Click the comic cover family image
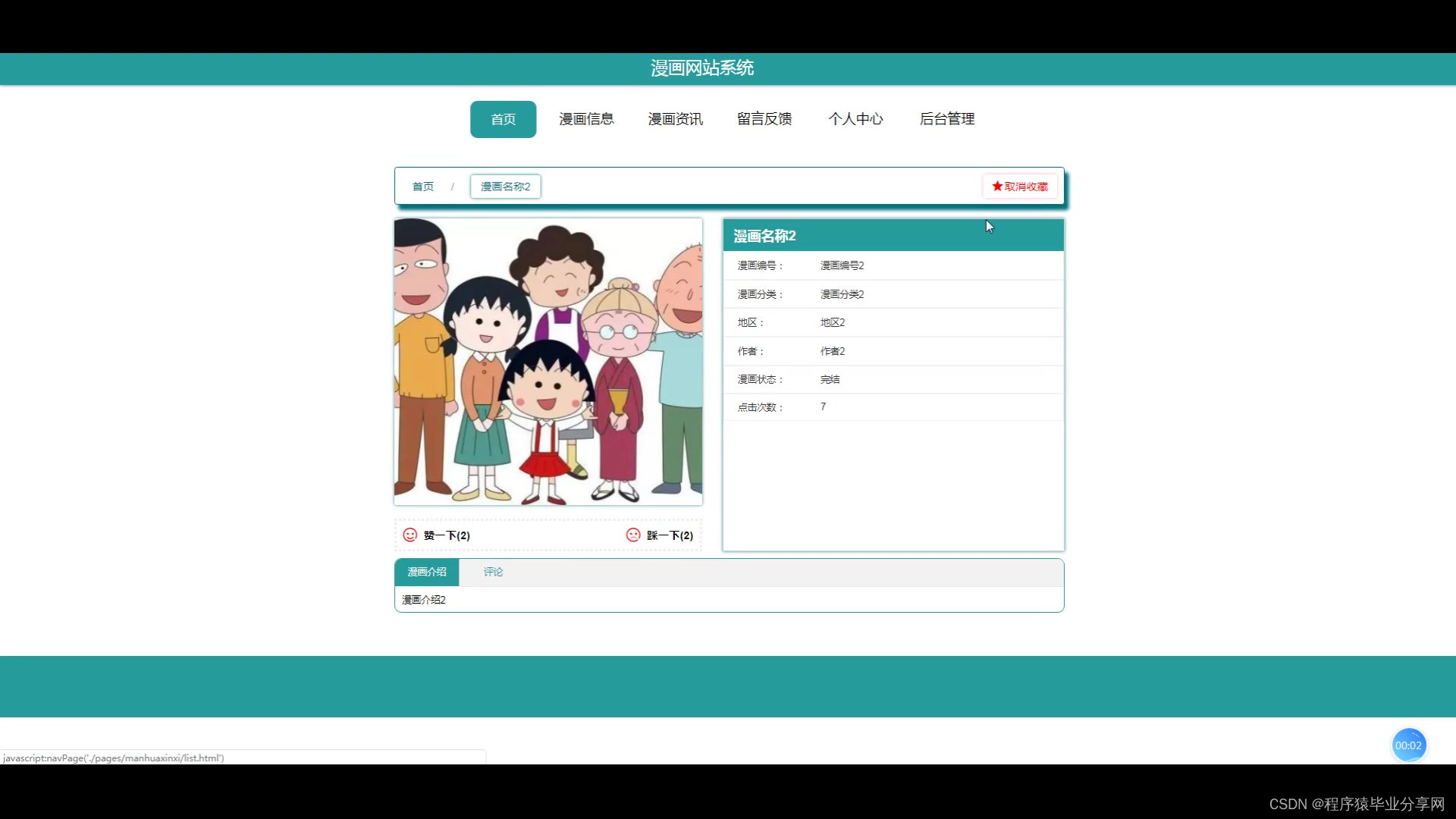 548,362
